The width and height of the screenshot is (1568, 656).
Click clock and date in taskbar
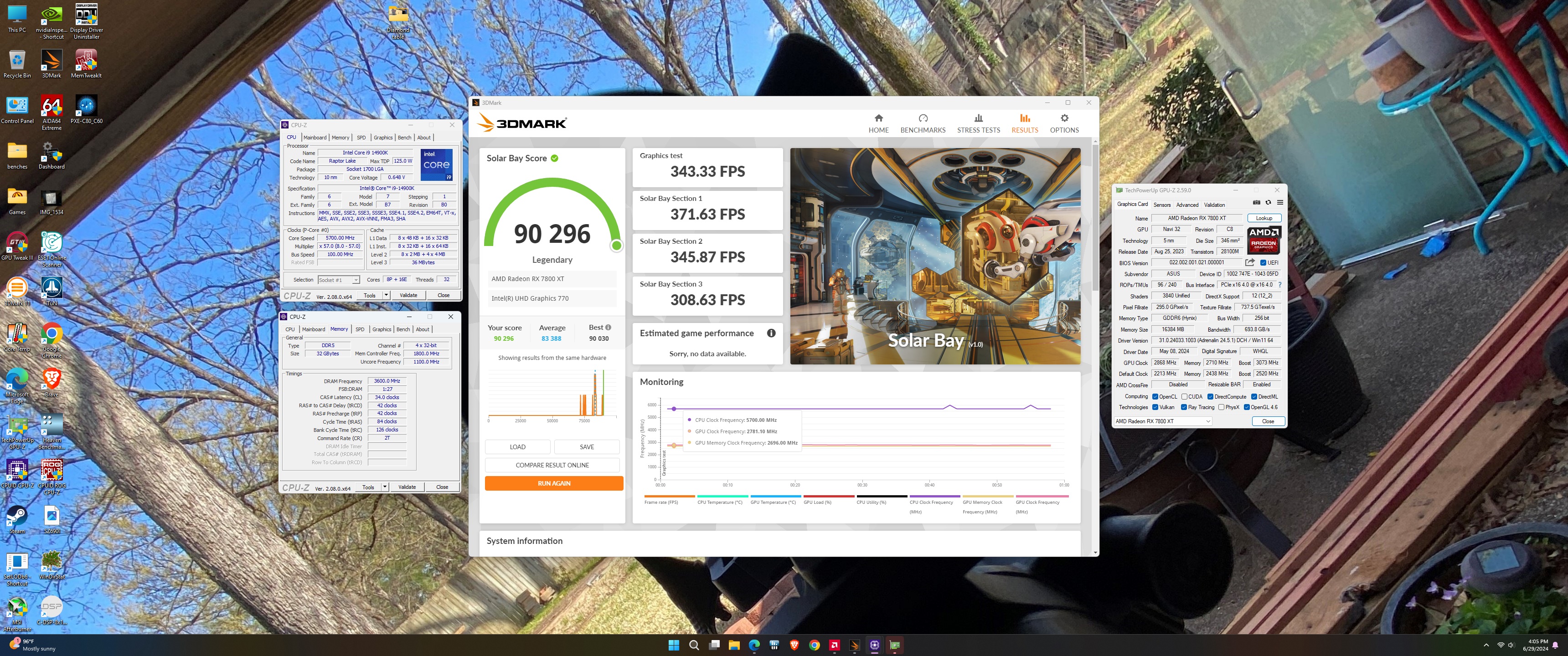(x=1535, y=645)
